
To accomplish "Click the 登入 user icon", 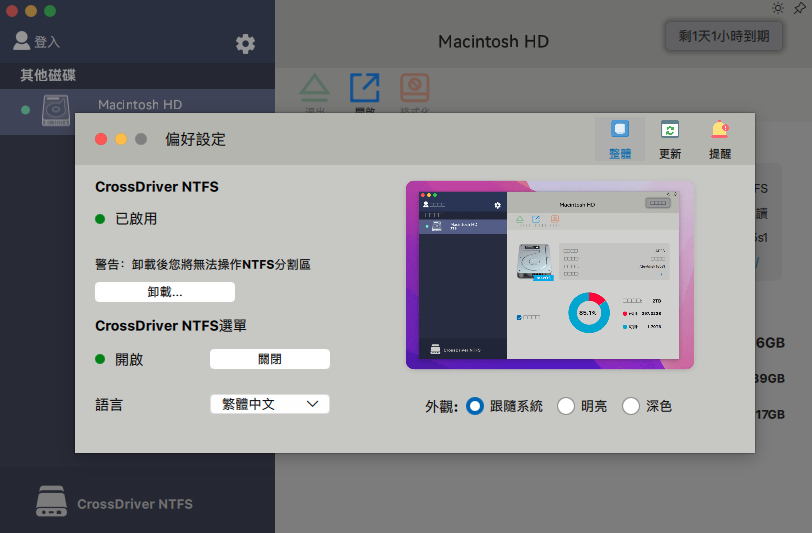I will tap(21, 41).
